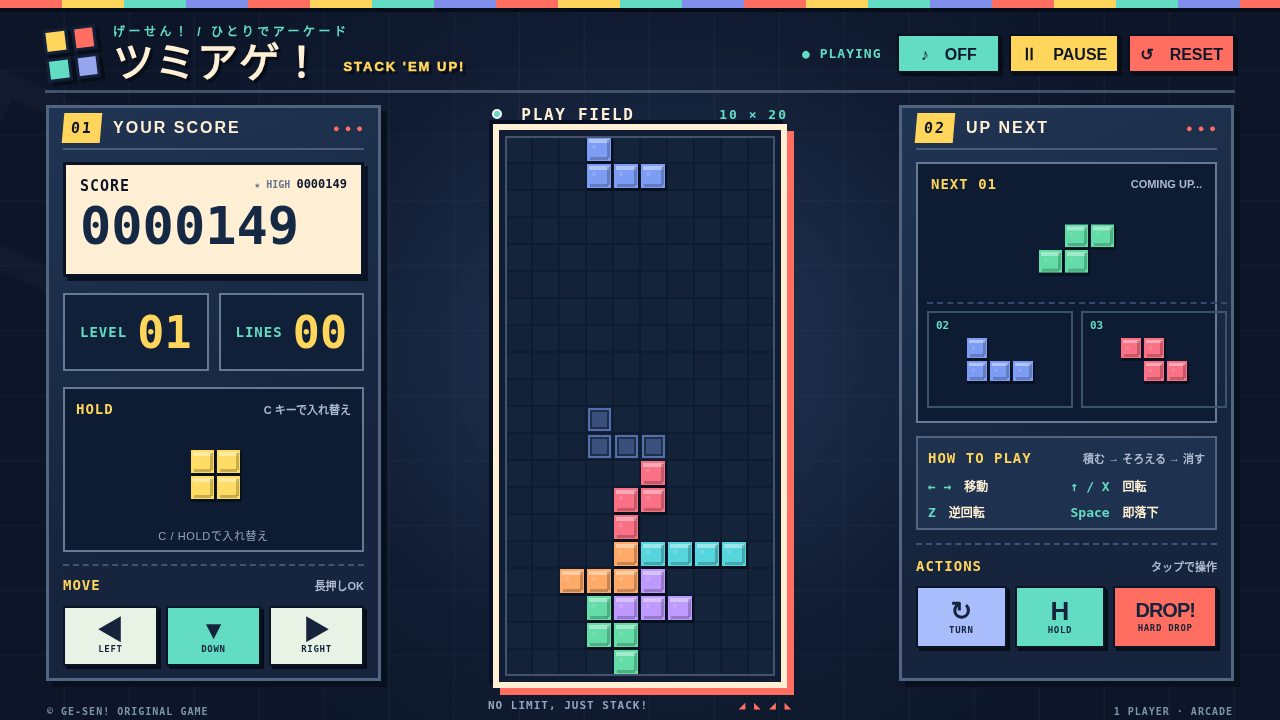Click the ↑ / X 回転 key hint
This screenshot has height=720, width=1280.
point(1108,486)
